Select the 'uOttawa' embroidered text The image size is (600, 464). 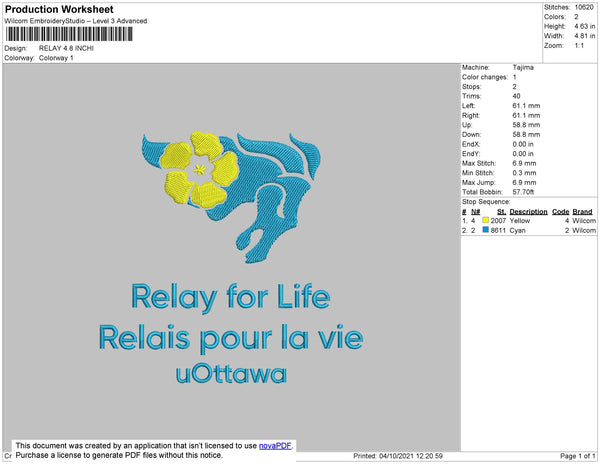(x=231, y=374)
